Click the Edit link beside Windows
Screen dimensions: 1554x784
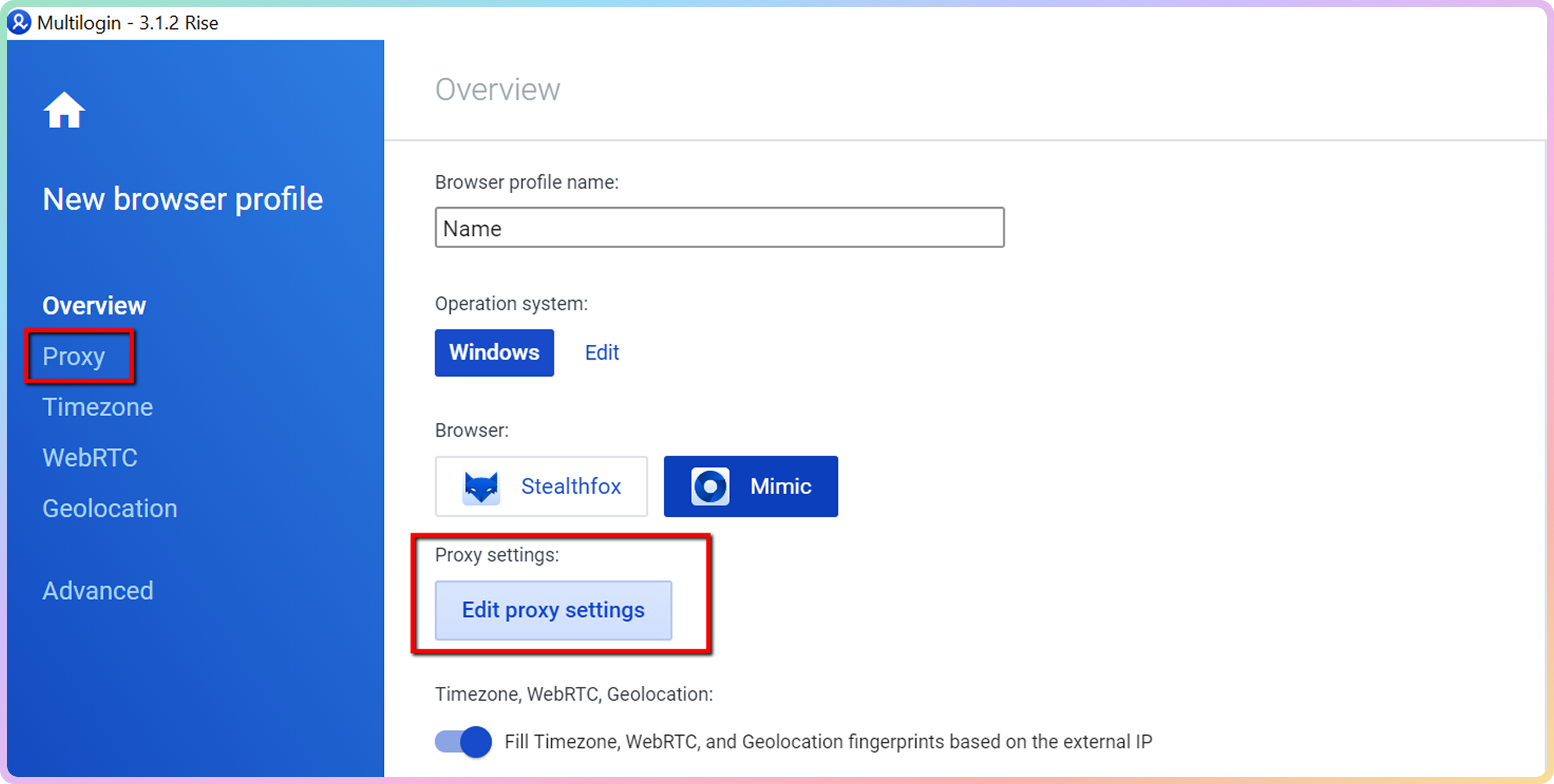pyautogui.click(x=601, y=352)
